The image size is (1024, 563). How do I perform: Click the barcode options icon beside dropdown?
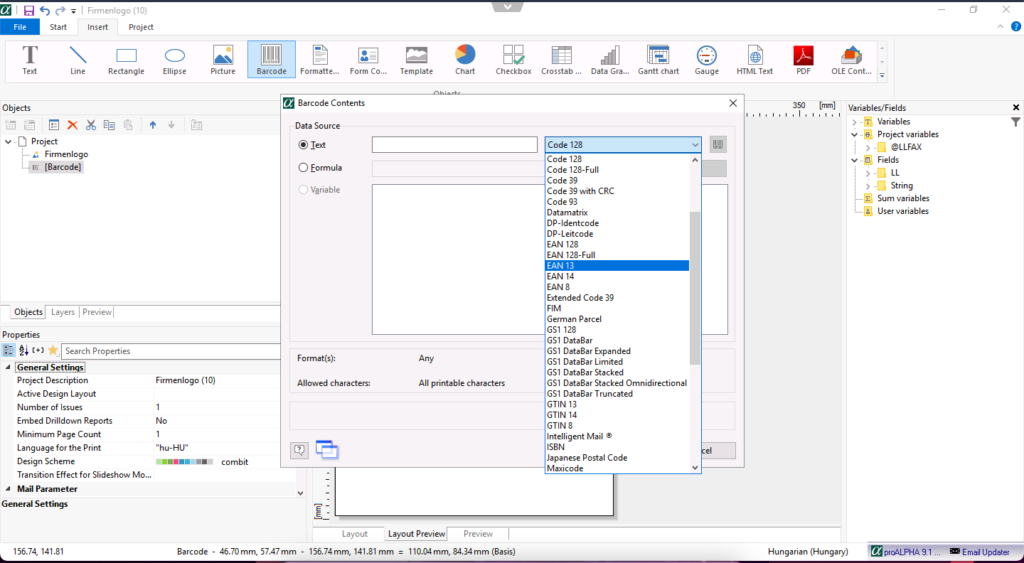pos(718,145)
